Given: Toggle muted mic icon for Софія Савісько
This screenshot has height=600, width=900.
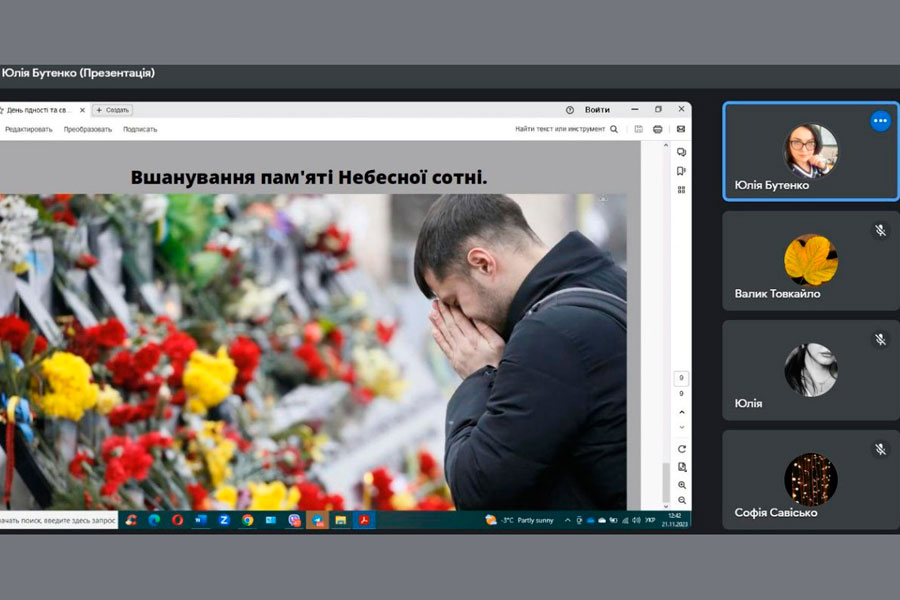Looking at the screenshot, I should coord(880,450).
